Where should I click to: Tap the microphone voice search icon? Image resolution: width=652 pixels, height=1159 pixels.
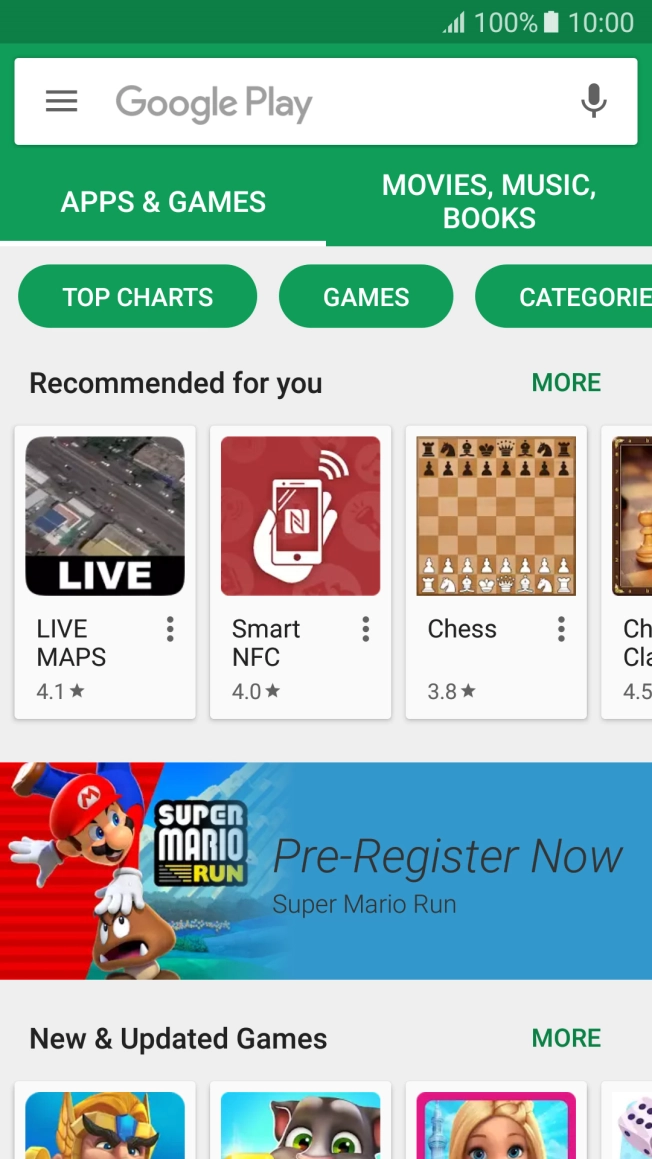pos(594,101)
